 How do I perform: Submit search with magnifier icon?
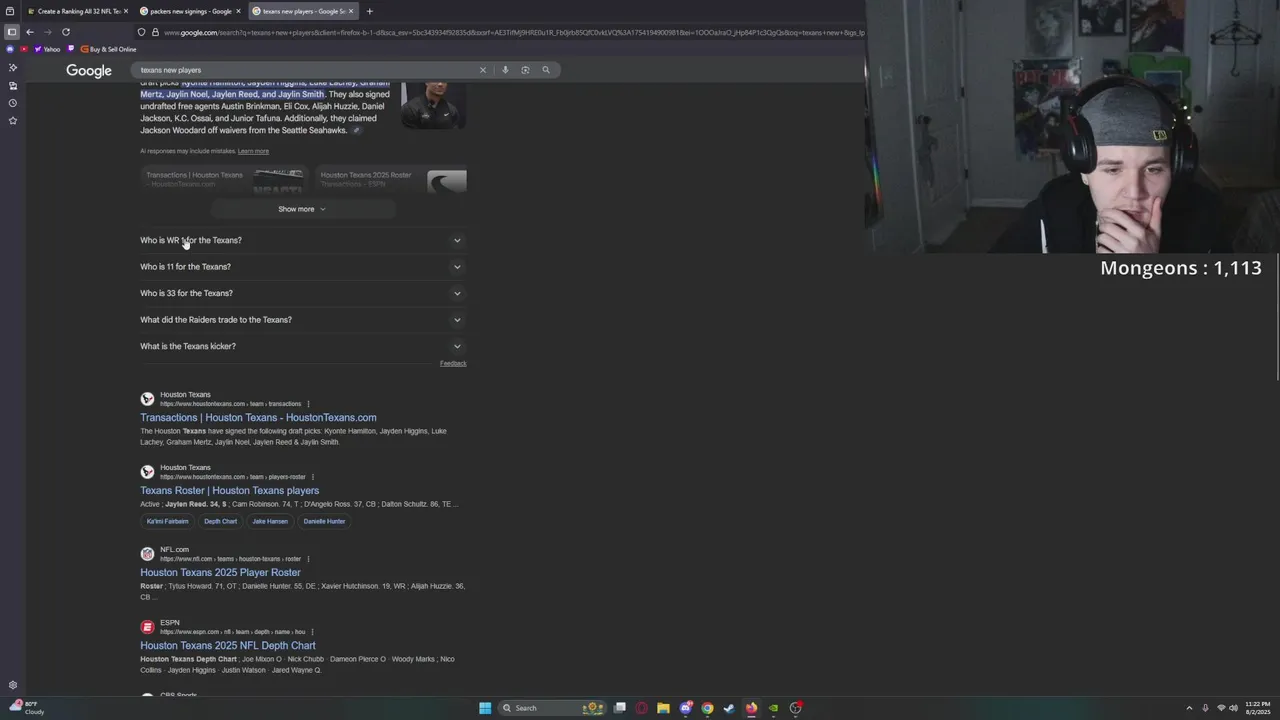coord(546,70)
